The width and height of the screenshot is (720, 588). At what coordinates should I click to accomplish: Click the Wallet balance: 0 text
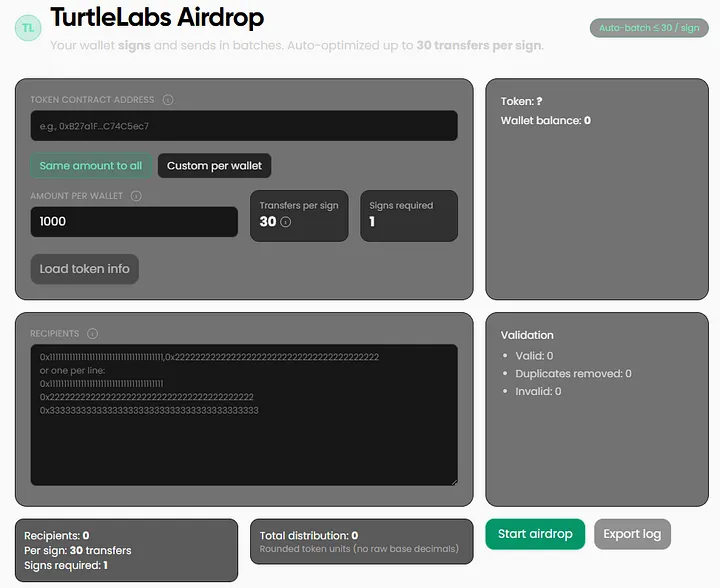click(x=546, y=121)
